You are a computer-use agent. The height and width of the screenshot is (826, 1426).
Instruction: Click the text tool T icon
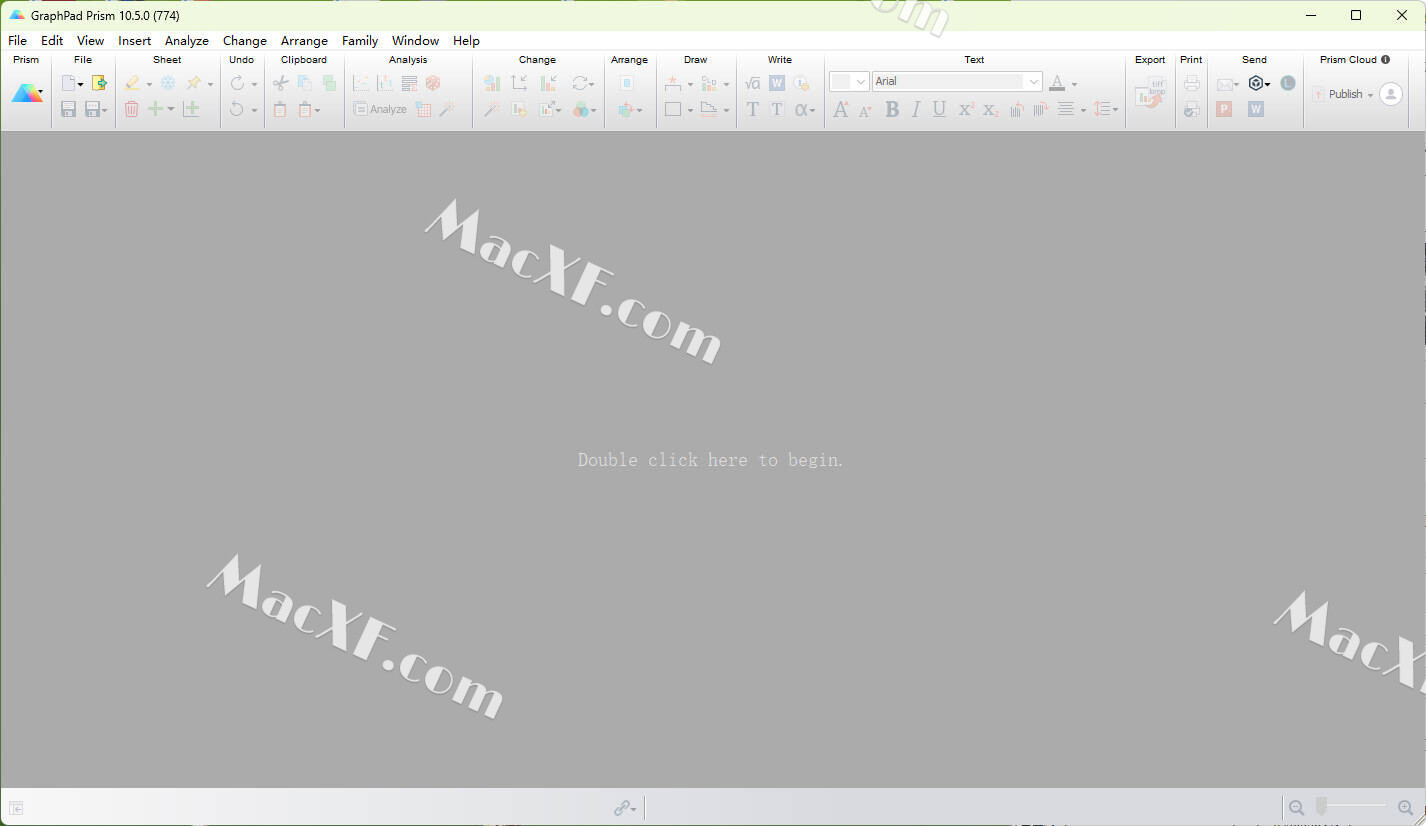[753, 109]
